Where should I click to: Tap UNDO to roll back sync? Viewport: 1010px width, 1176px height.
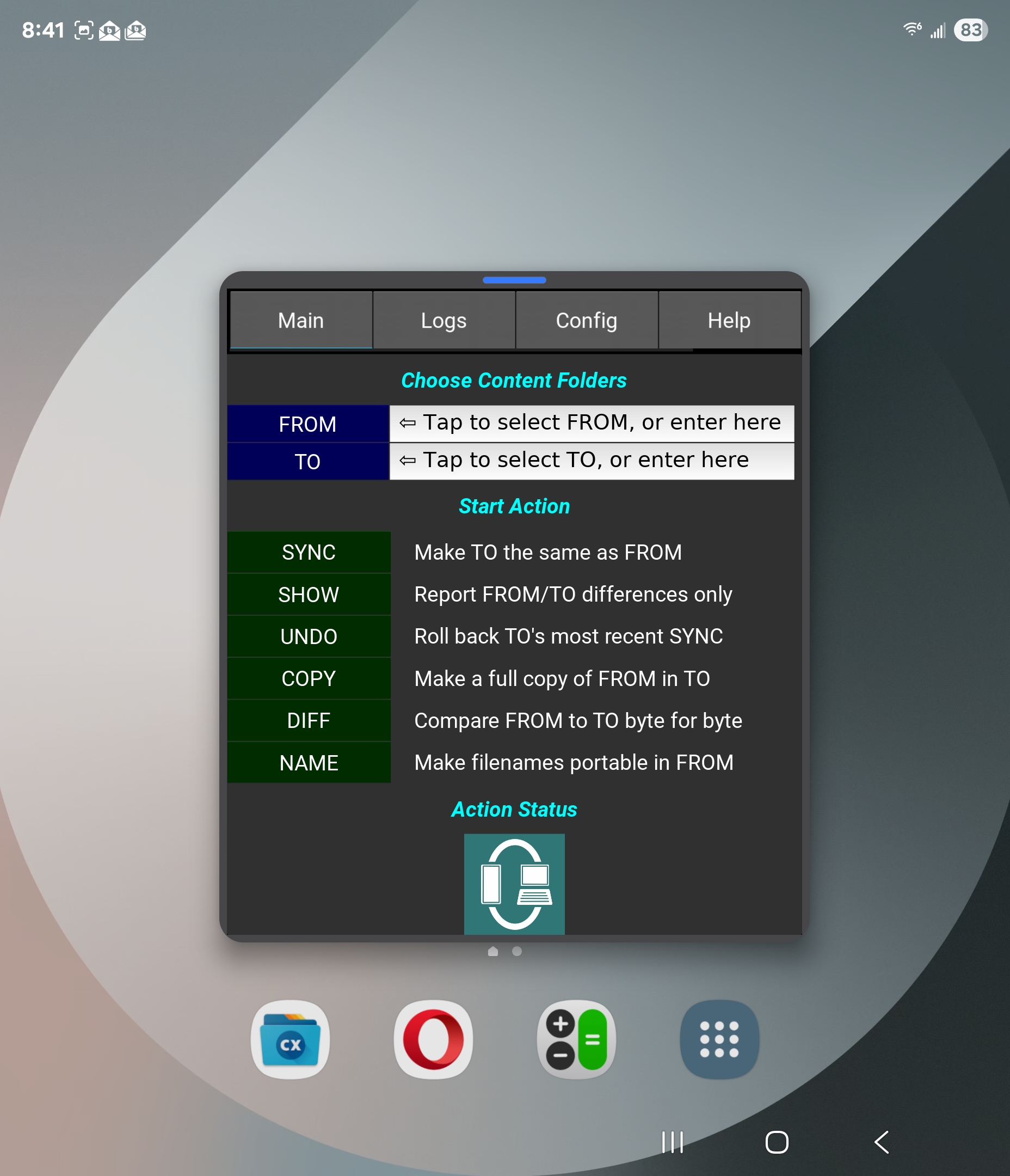click(309, 636)
